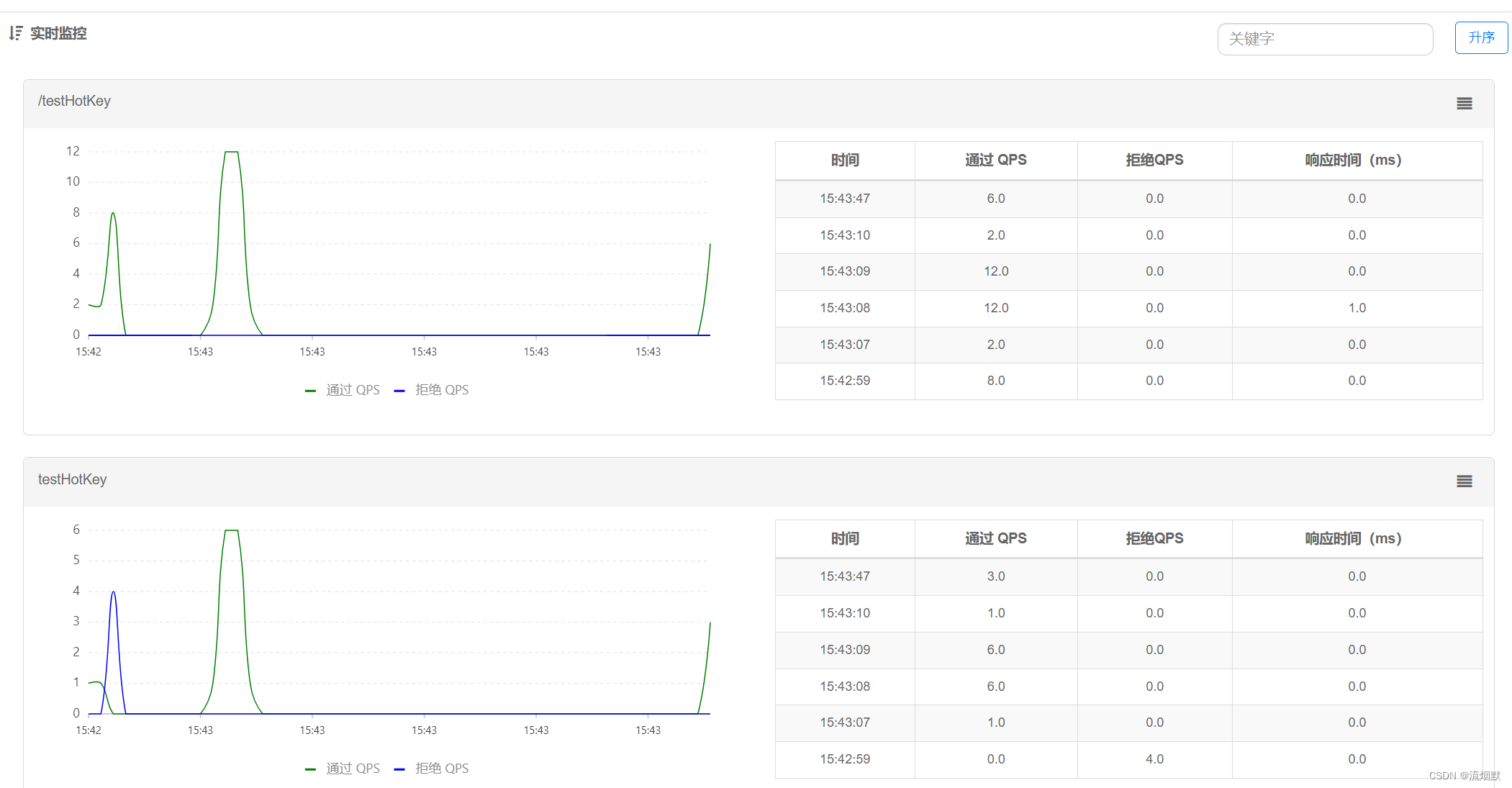Select 15:43:47 row in testHotKey table
The height and width of the screenshot is (788, 1512).
pyautogui.click(x=1128, y=577)
